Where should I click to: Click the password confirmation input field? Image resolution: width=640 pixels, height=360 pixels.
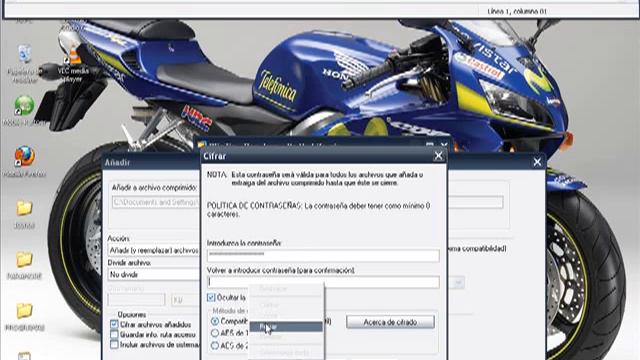coord(323,282)
